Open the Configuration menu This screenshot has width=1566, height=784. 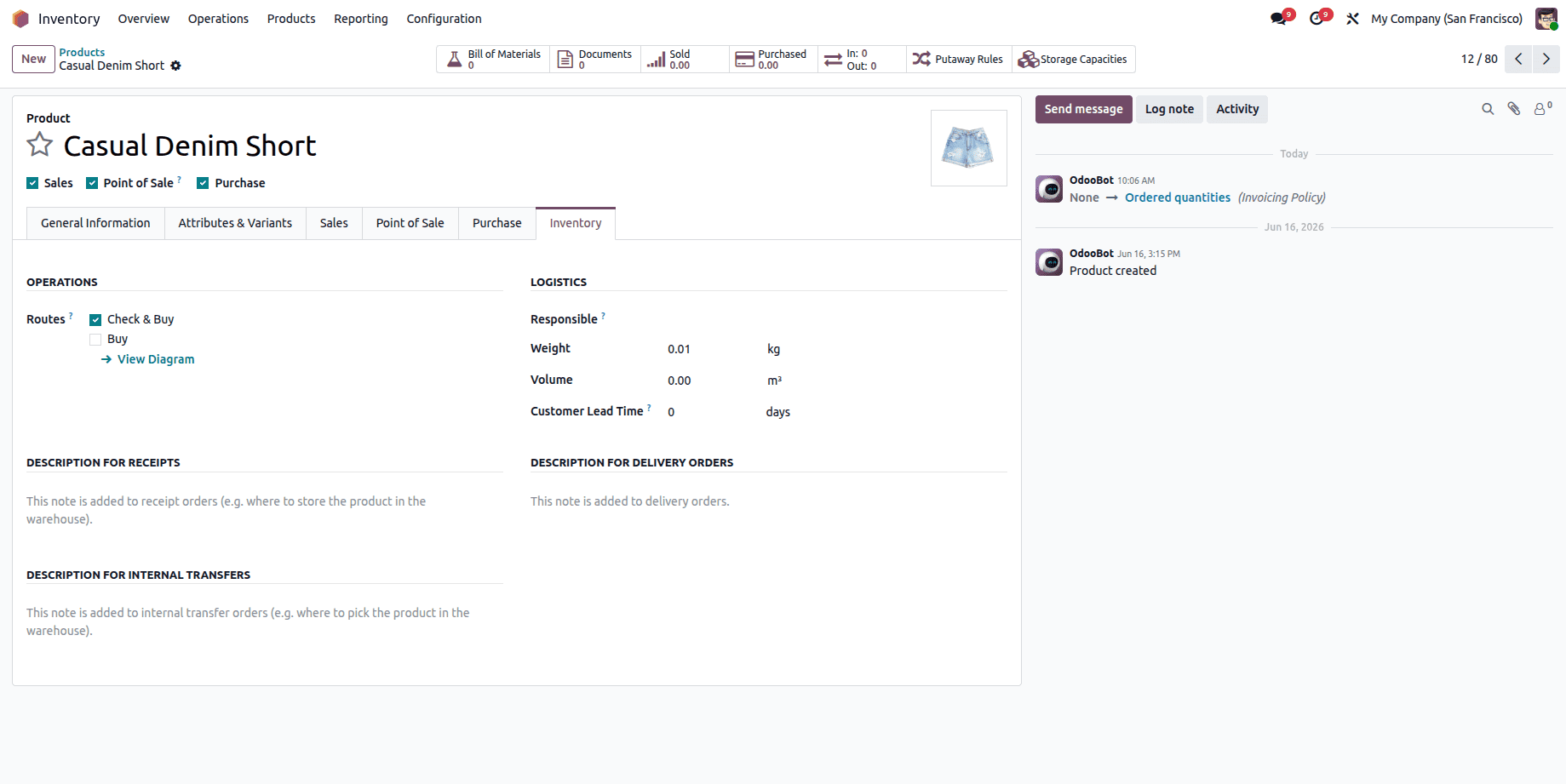[x=444, y=19]
